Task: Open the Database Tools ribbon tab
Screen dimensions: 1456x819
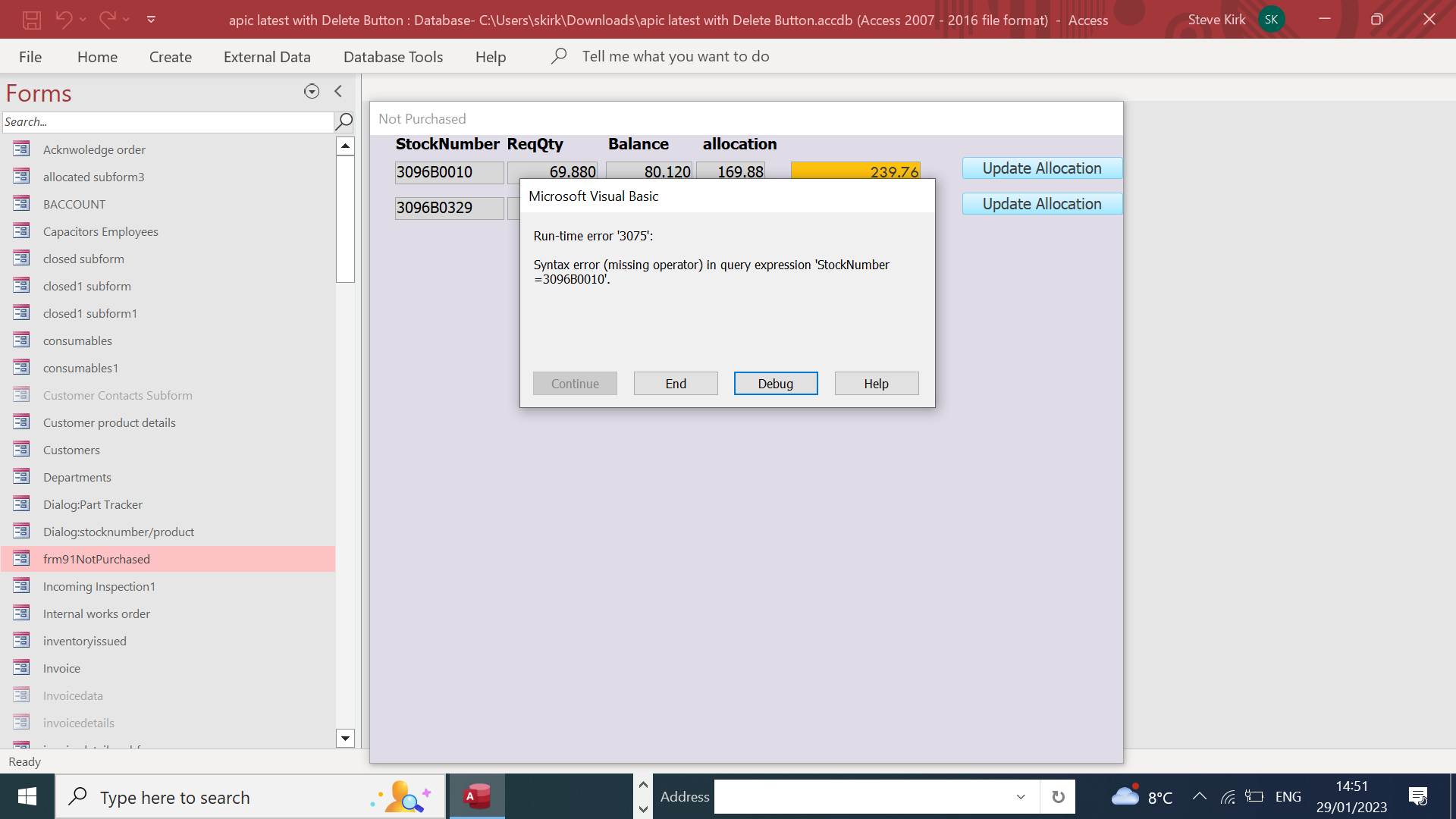Action: click(x=393, y=57)
